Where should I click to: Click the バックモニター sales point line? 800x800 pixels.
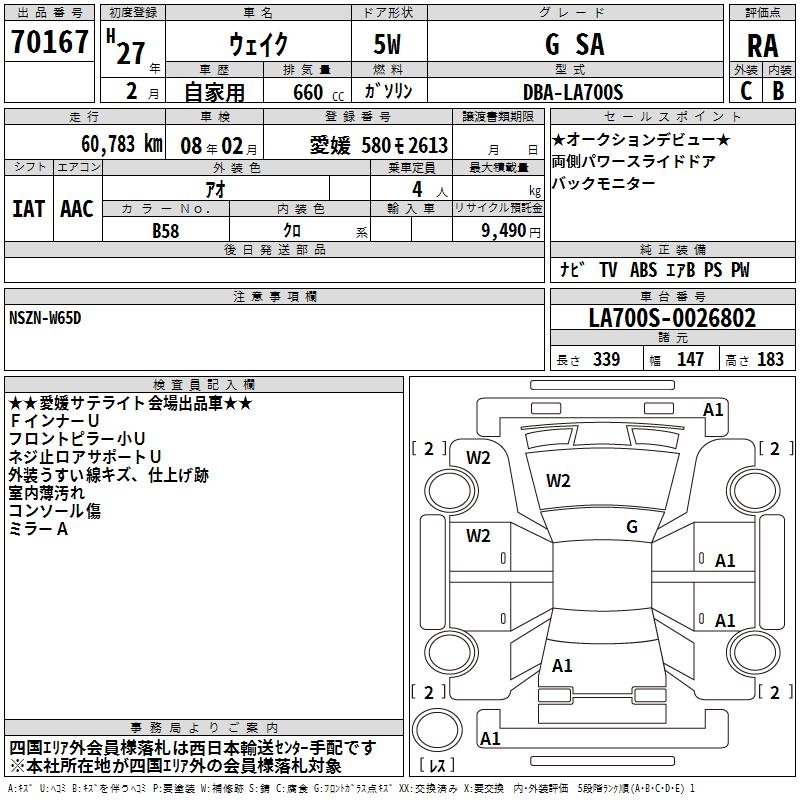604,183
